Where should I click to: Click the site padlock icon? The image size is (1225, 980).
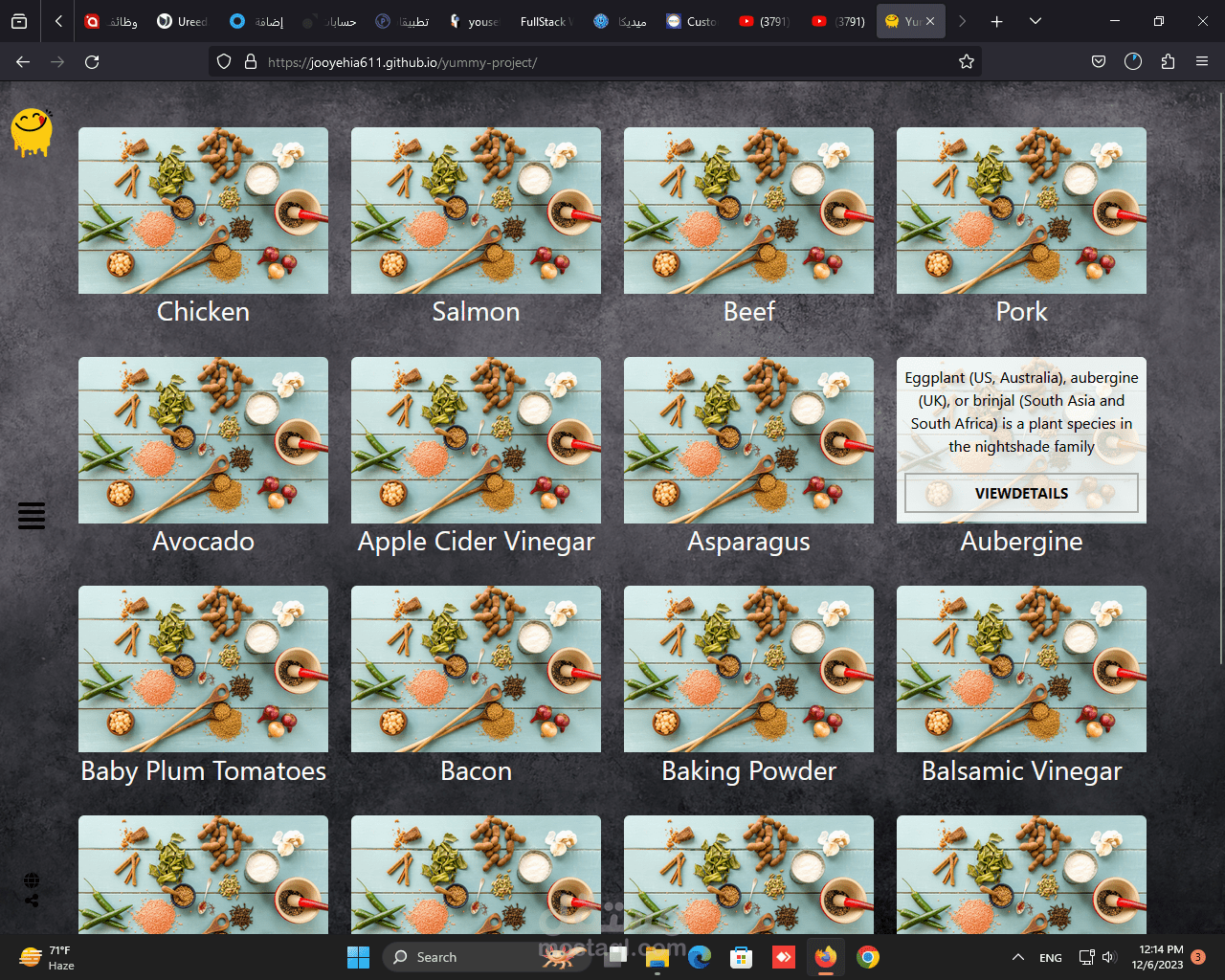point(251,61)
